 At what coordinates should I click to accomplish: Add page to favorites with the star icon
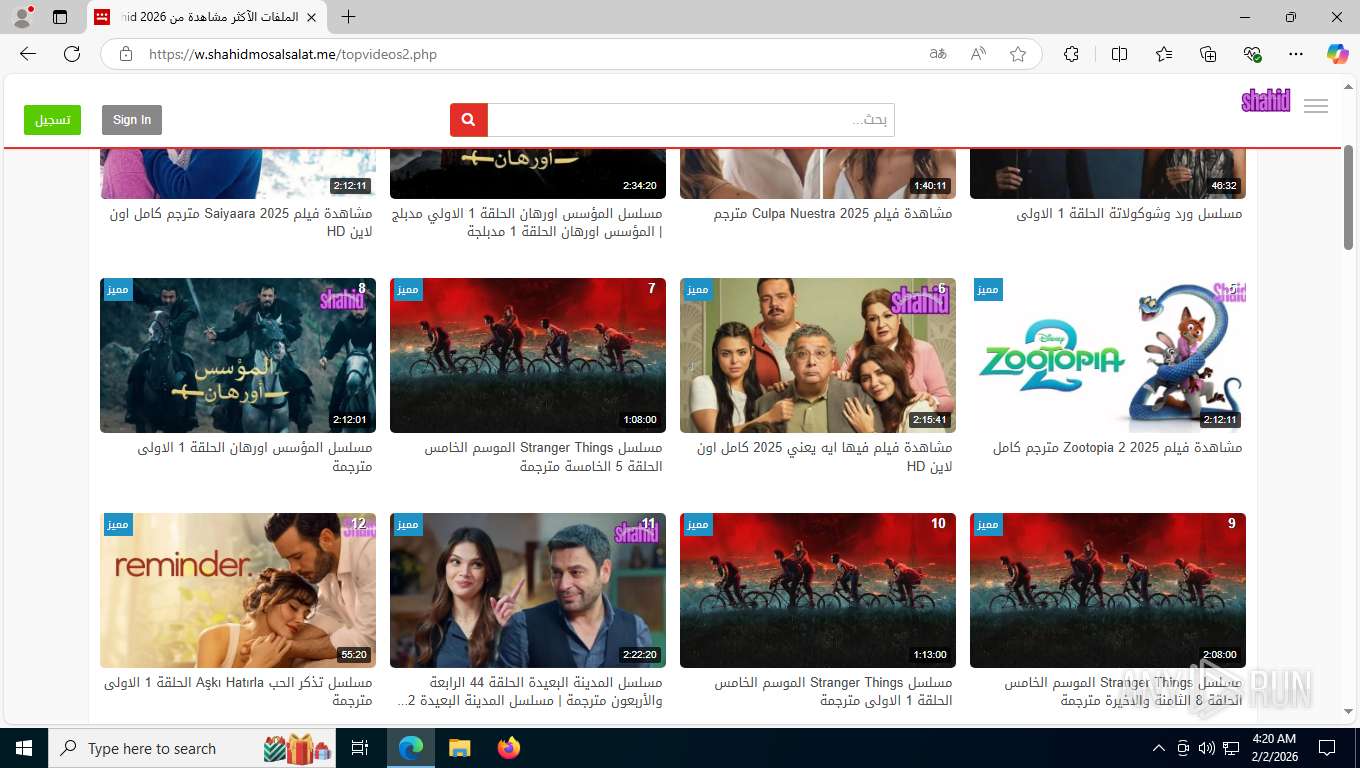click(x=1018, y=54)
